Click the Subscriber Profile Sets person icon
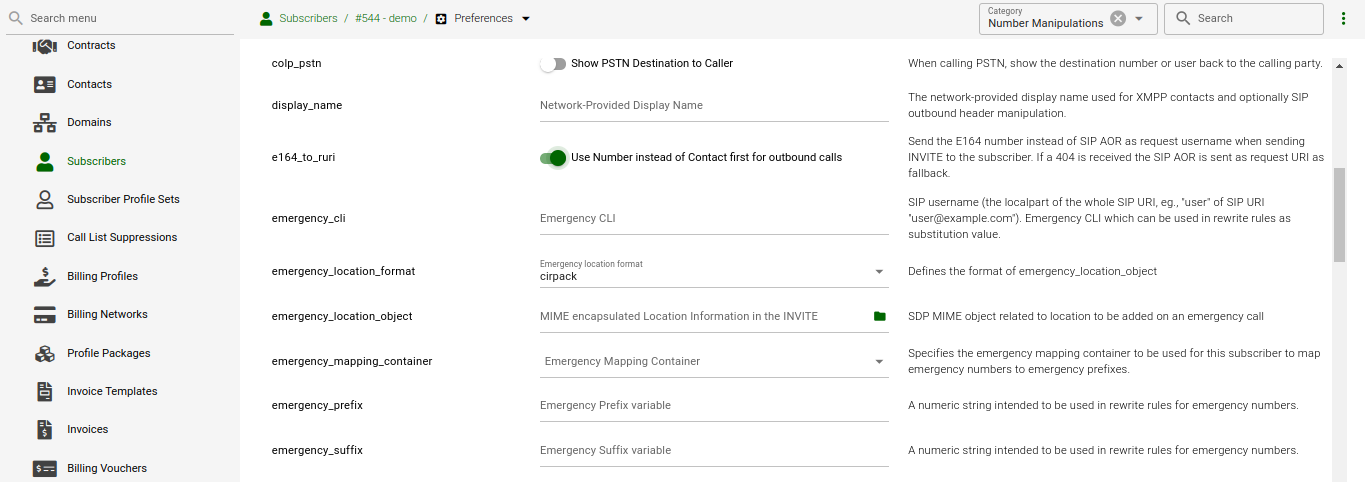1365x482 pixels. (45, 200)
